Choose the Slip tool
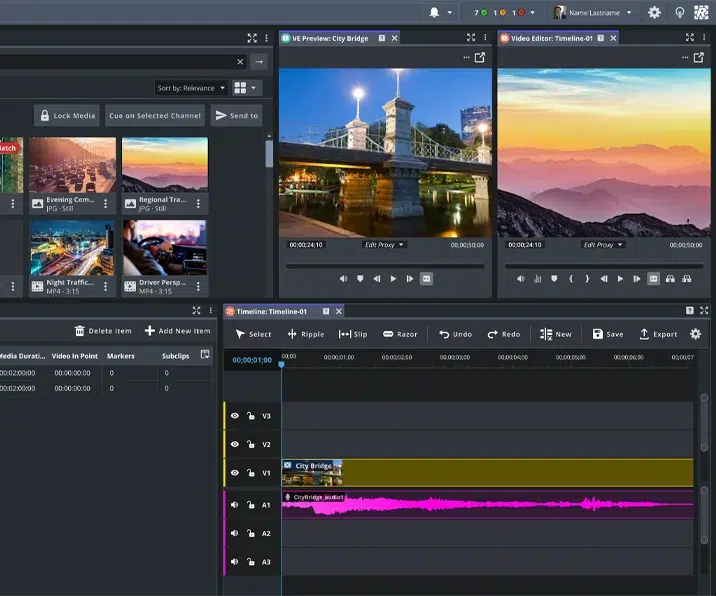This screenshot has width=716, height=596. pyautogui.click(x=353, y=334)
